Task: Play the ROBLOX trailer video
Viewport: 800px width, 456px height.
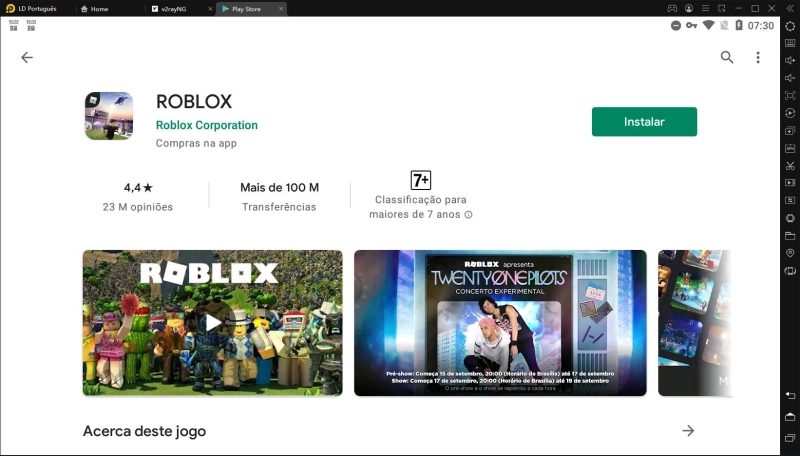Action: coord(212,322)
